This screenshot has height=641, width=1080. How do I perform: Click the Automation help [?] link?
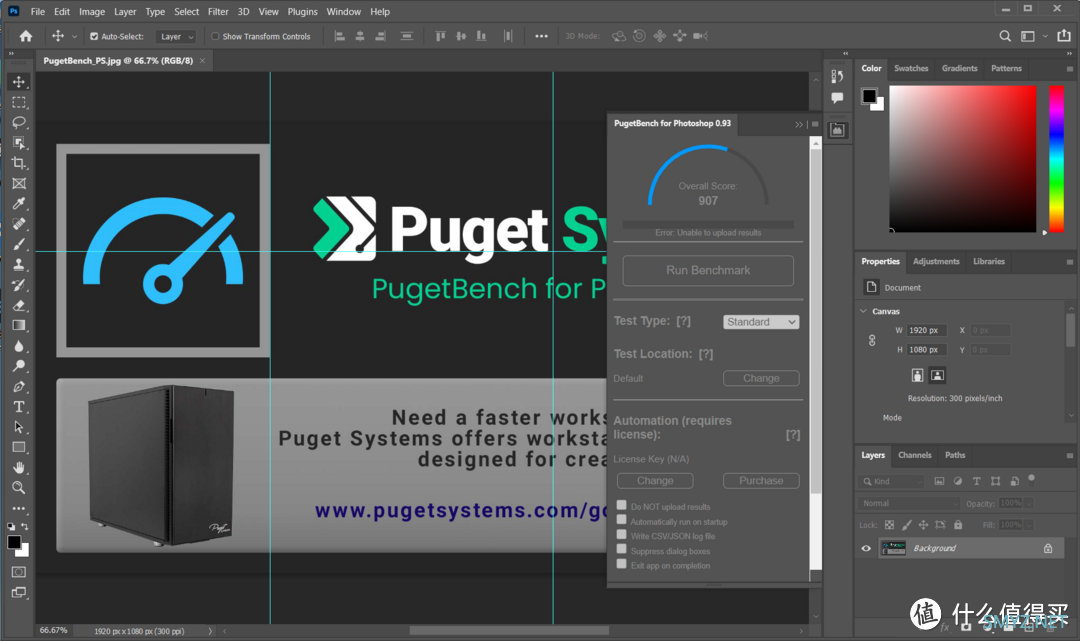pyautogui.click(x=793, y=435)
